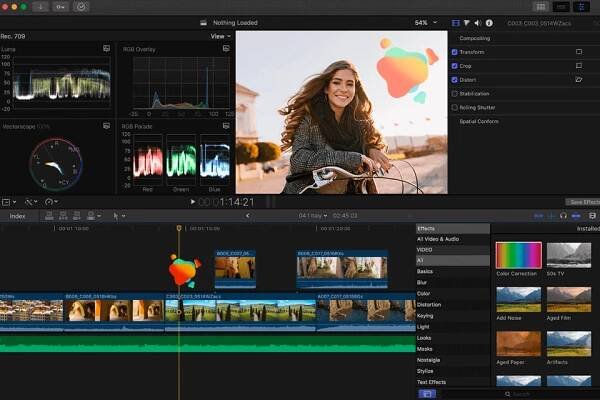Toggle the Effects browser icon in the timeline bar
This screenshot has height=400, width=600.
(592, 216)
